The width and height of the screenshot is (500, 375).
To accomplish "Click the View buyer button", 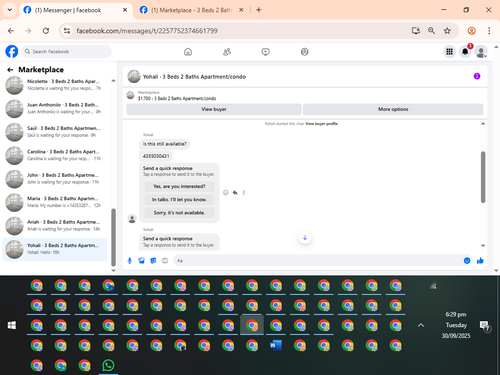I will point(214,109).
